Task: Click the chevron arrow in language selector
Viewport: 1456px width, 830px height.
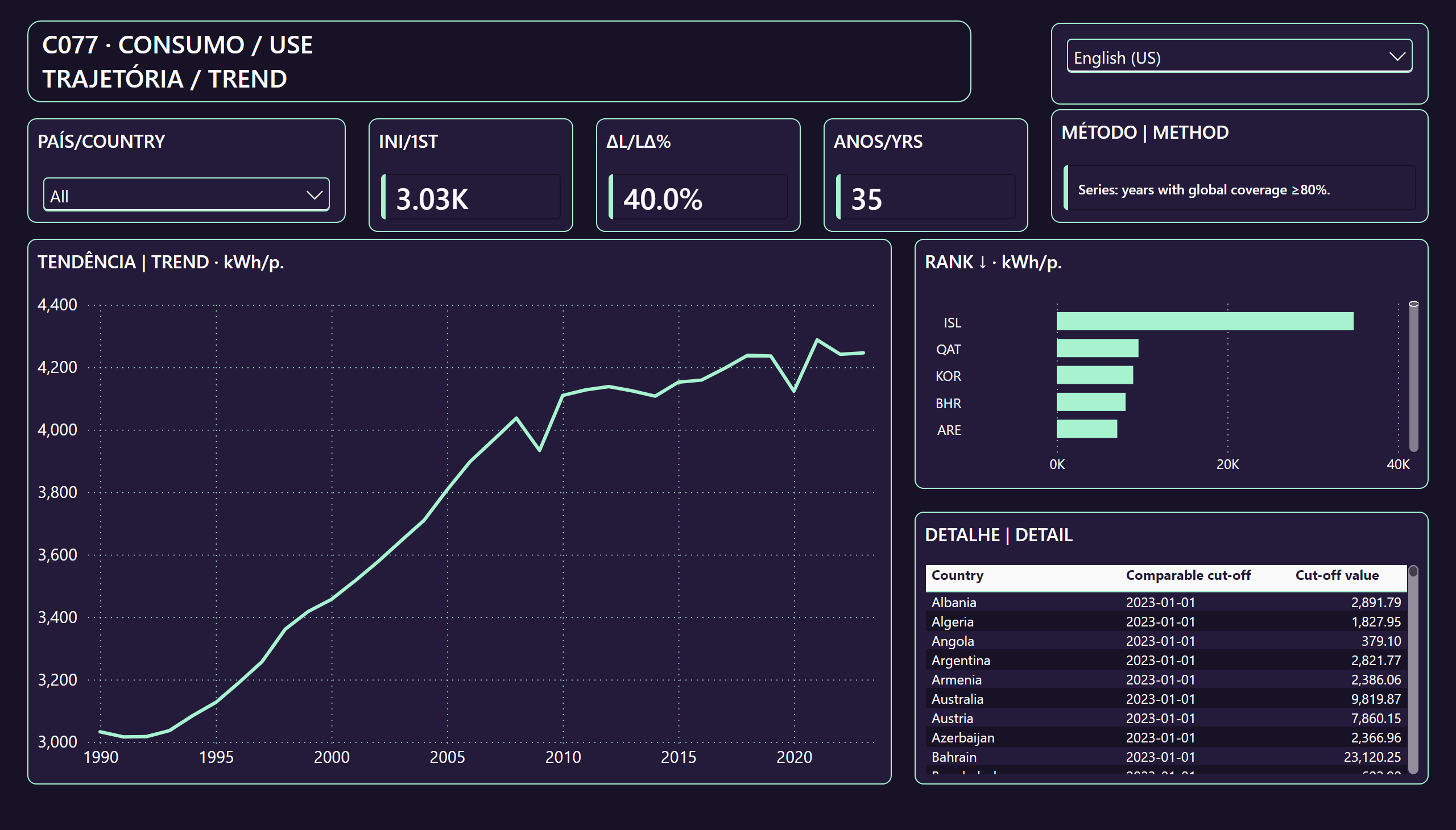Action: 1397,56
